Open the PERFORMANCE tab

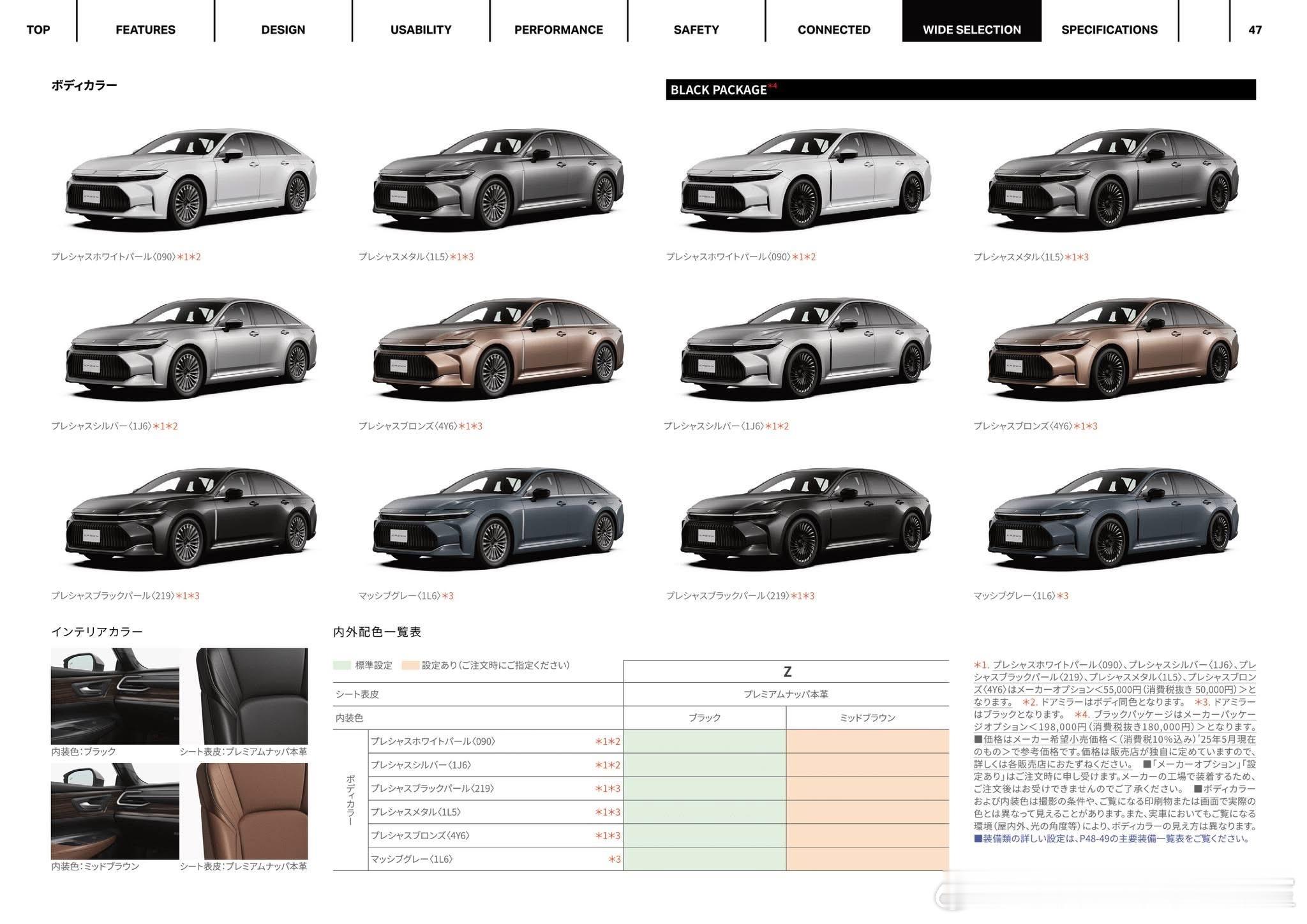(558, 29)
